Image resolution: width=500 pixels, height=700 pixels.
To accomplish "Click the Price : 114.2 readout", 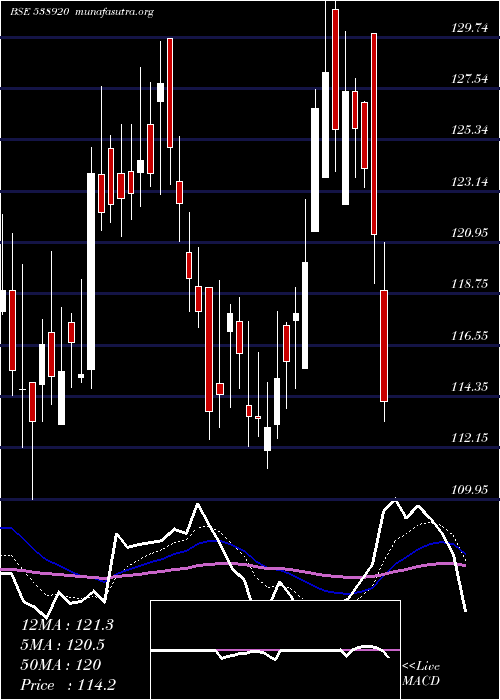I will (x=70, y=685).
